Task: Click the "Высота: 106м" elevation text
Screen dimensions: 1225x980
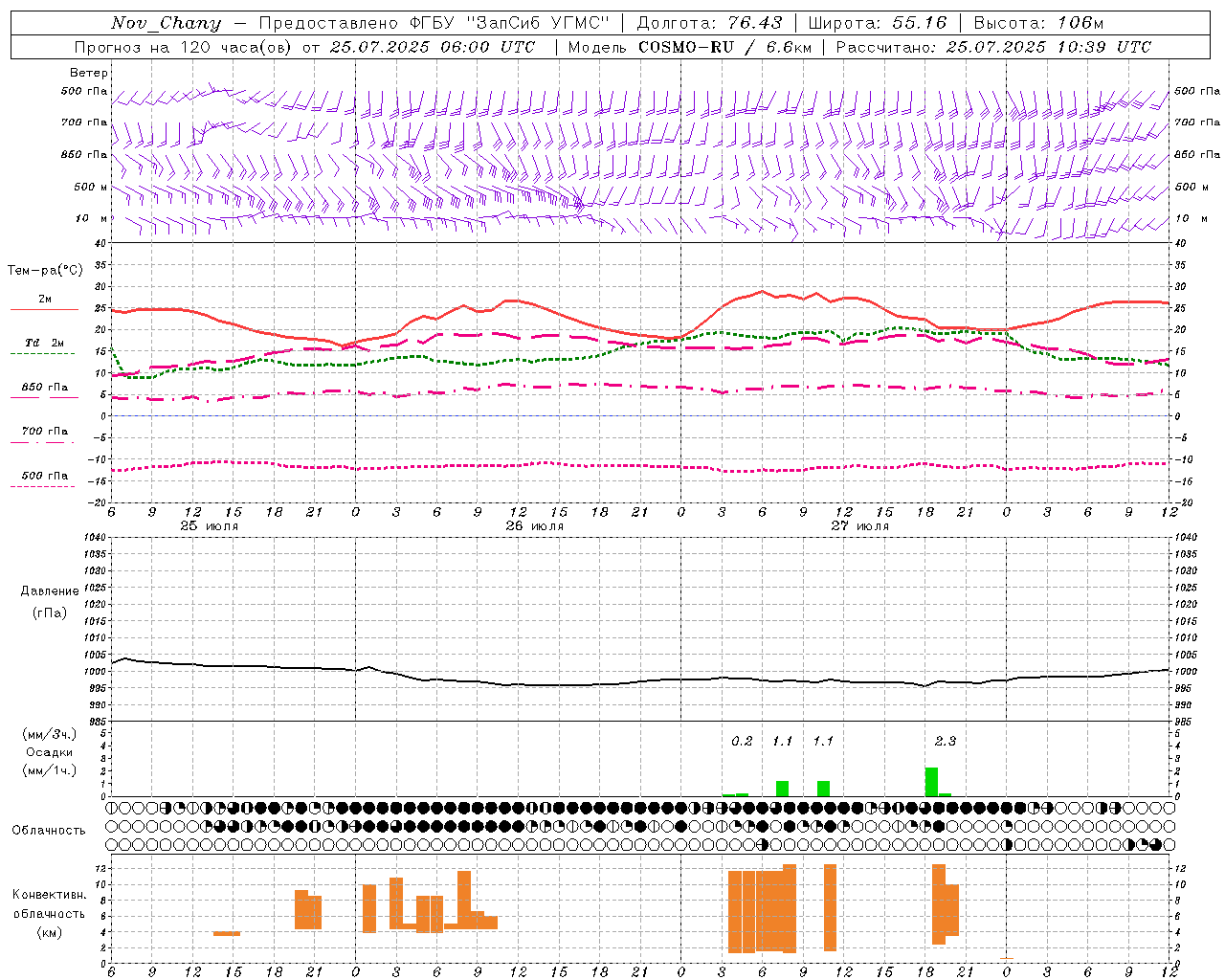Action: coord(1038,23)
